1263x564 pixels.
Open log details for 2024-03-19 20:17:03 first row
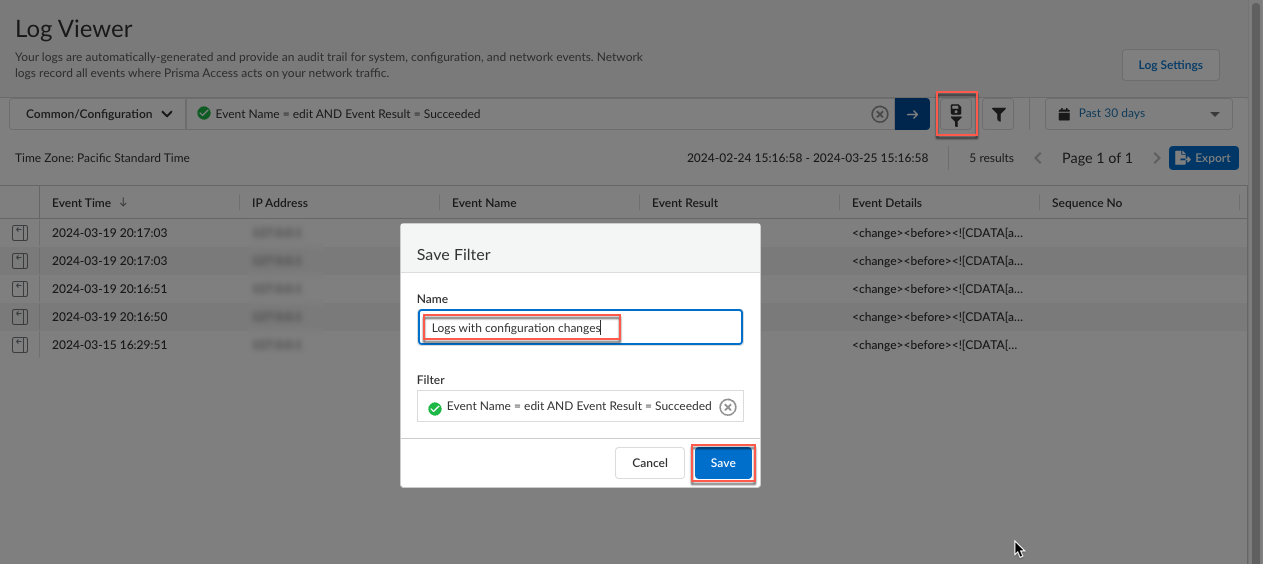point(20,233)
